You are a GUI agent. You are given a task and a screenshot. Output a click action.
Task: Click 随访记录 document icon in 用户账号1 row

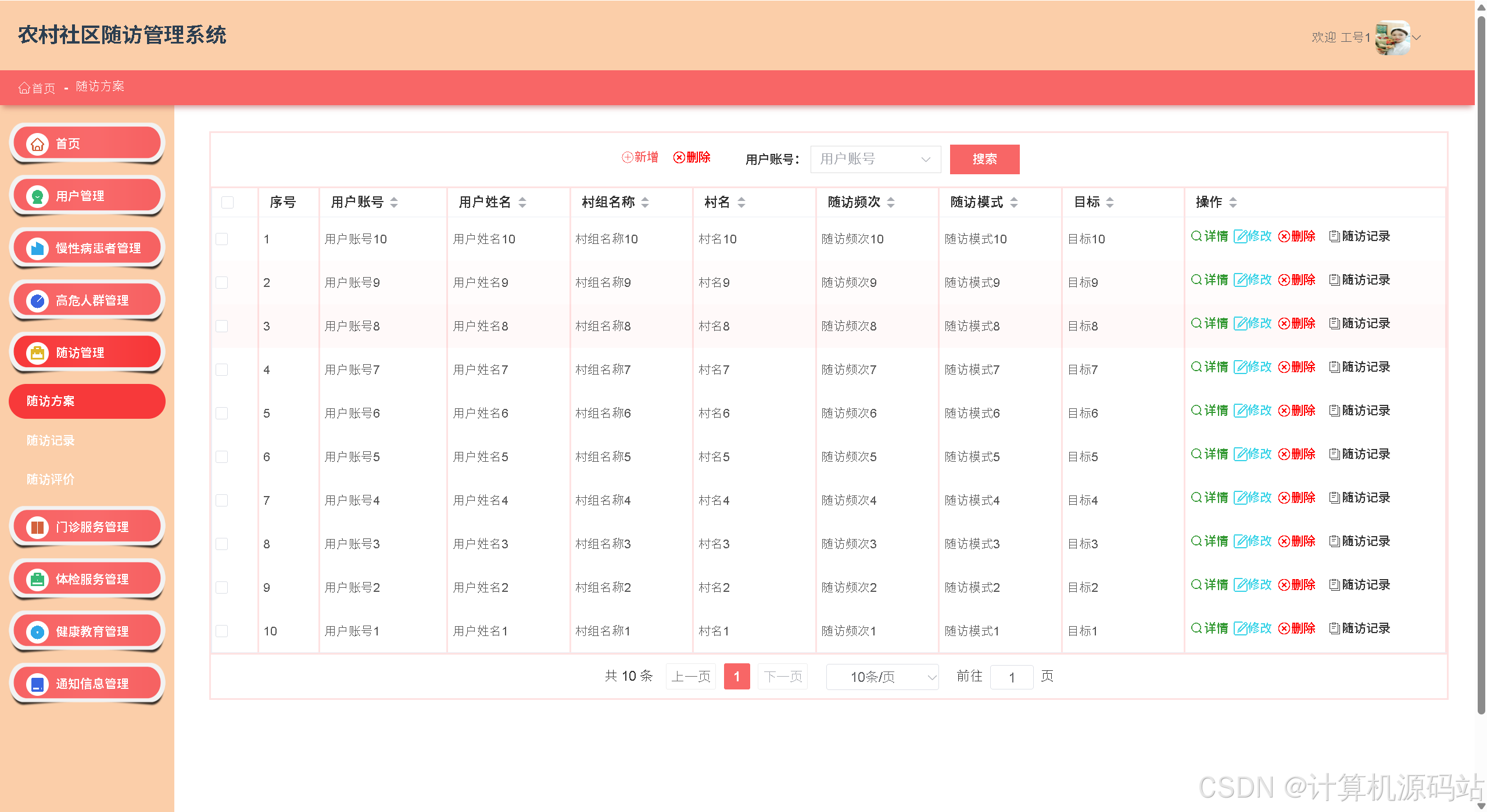1335,628
